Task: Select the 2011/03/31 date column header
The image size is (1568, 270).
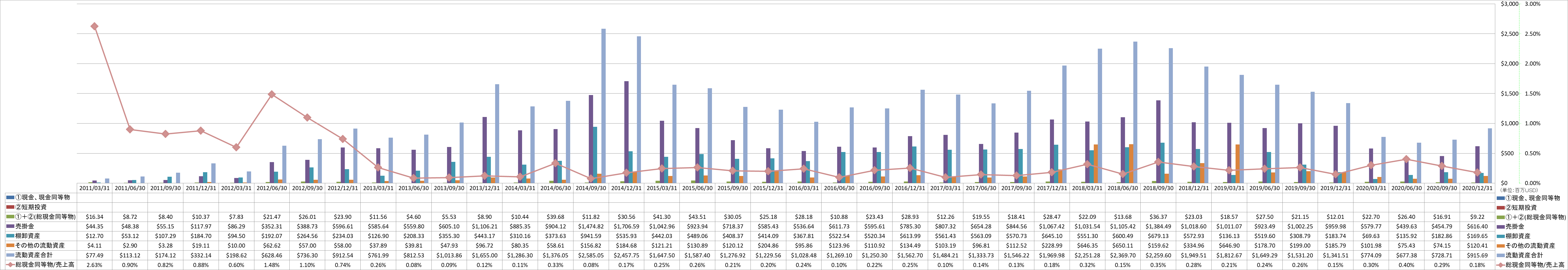Action: [94, 188]
